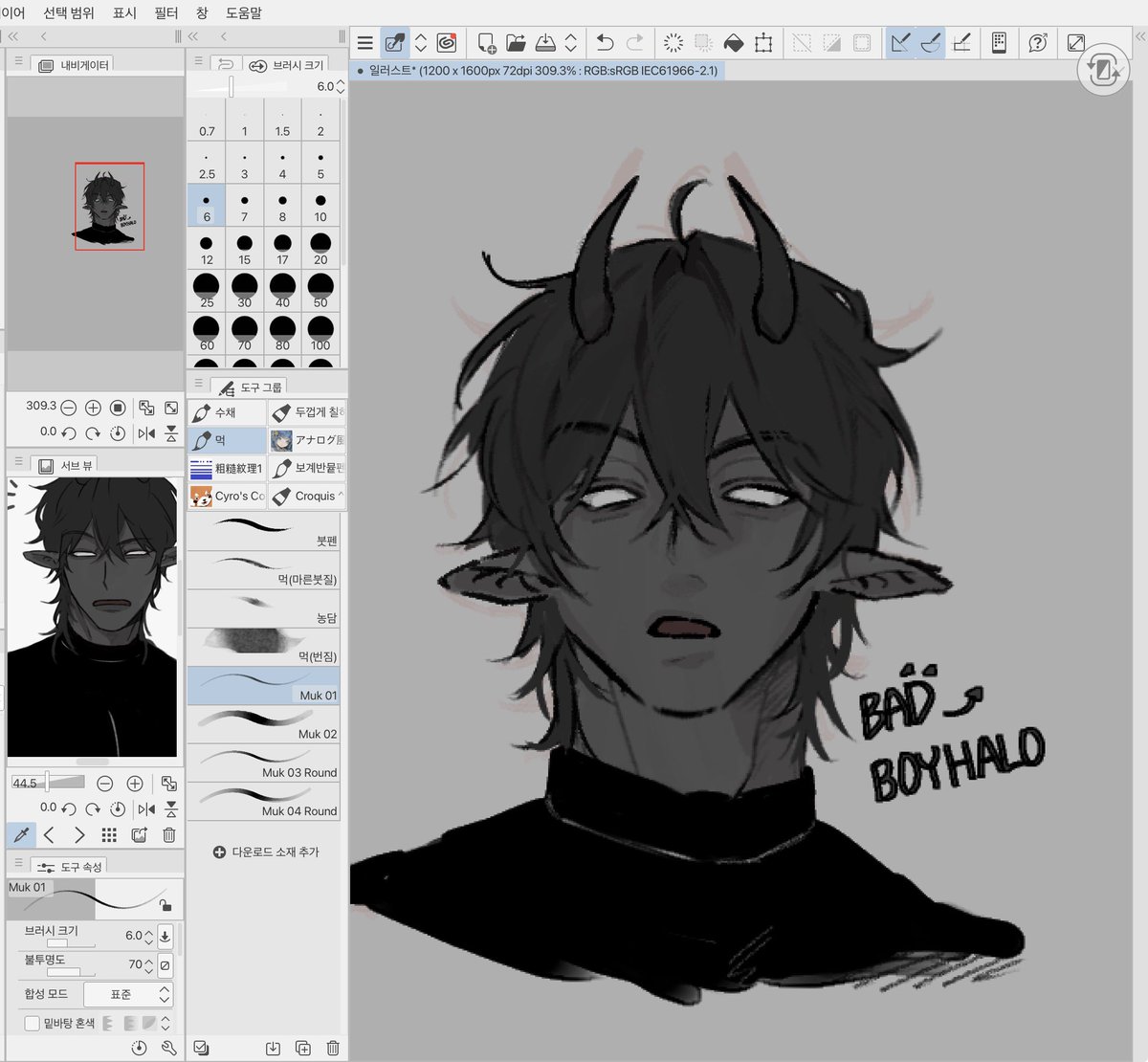Click the brush size stepper in the size panel
This screenshot has height=1062, width=1148.
coord(340,86)
